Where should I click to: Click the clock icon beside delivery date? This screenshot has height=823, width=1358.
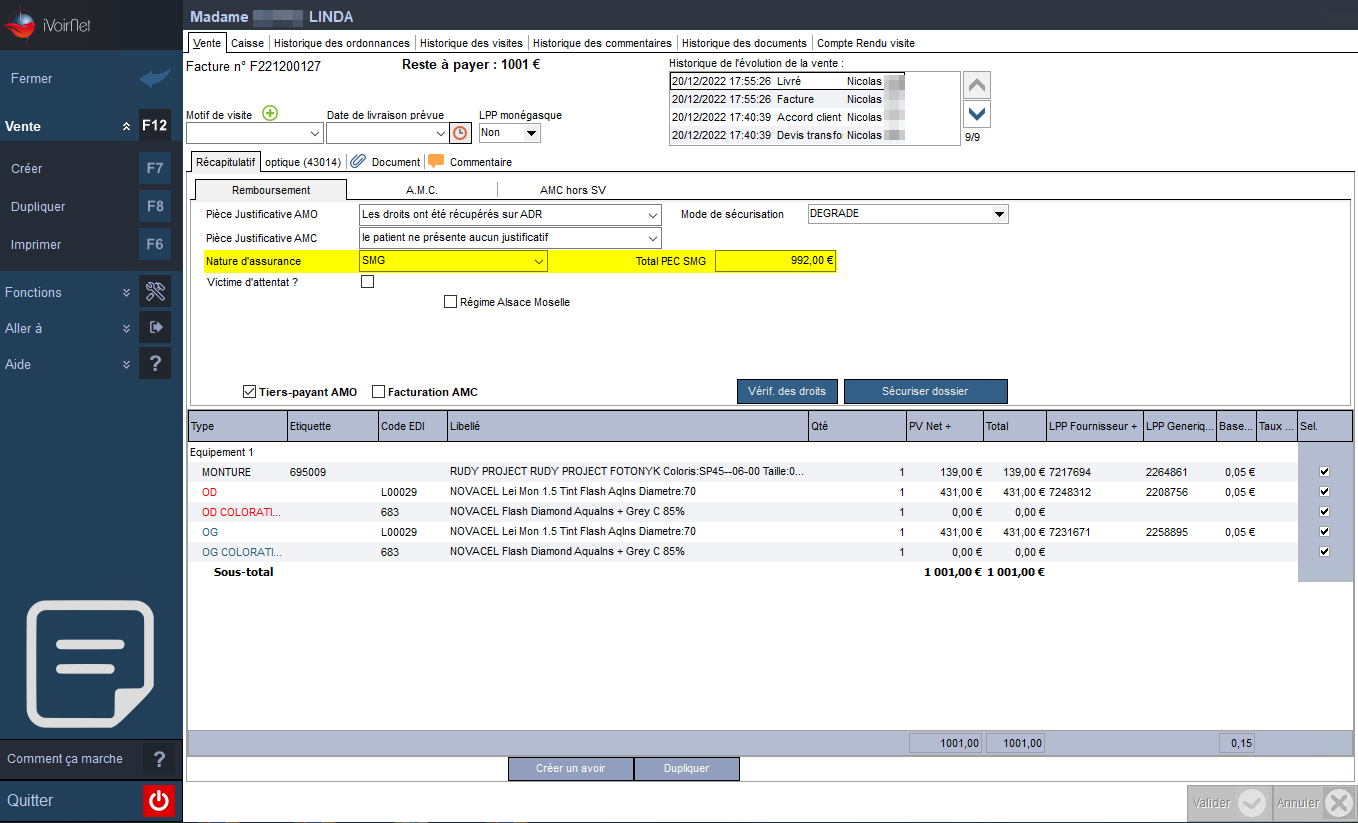tap(460, 133)
